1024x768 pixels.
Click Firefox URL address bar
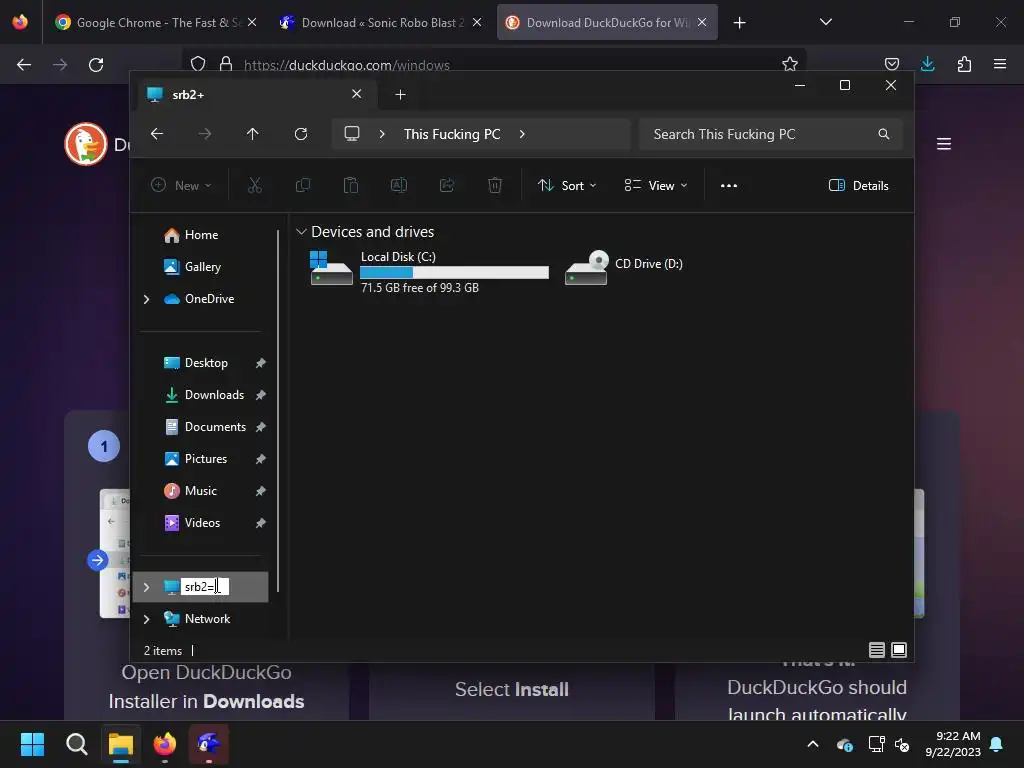click(x=494, y=64)
